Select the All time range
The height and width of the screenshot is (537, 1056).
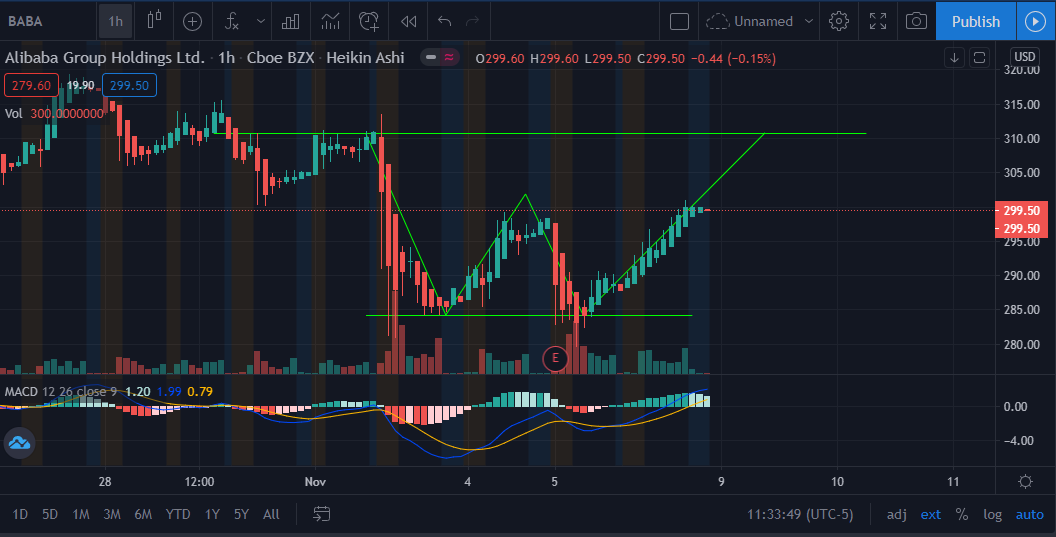tap(271, 514)
